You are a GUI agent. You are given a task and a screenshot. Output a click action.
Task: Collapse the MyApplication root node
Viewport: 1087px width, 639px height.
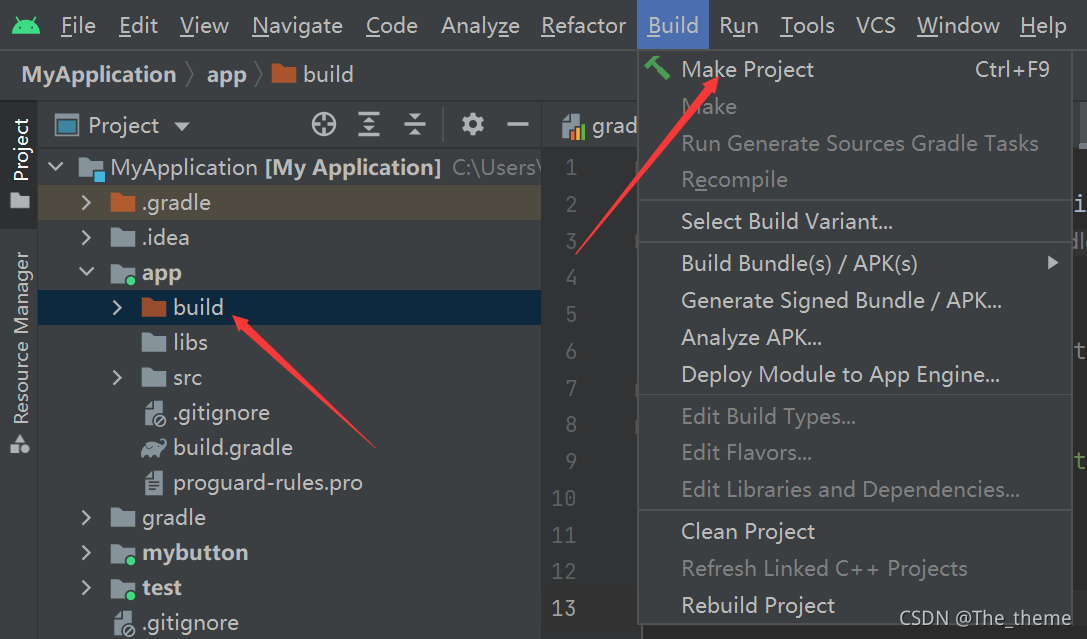(56, 167)
